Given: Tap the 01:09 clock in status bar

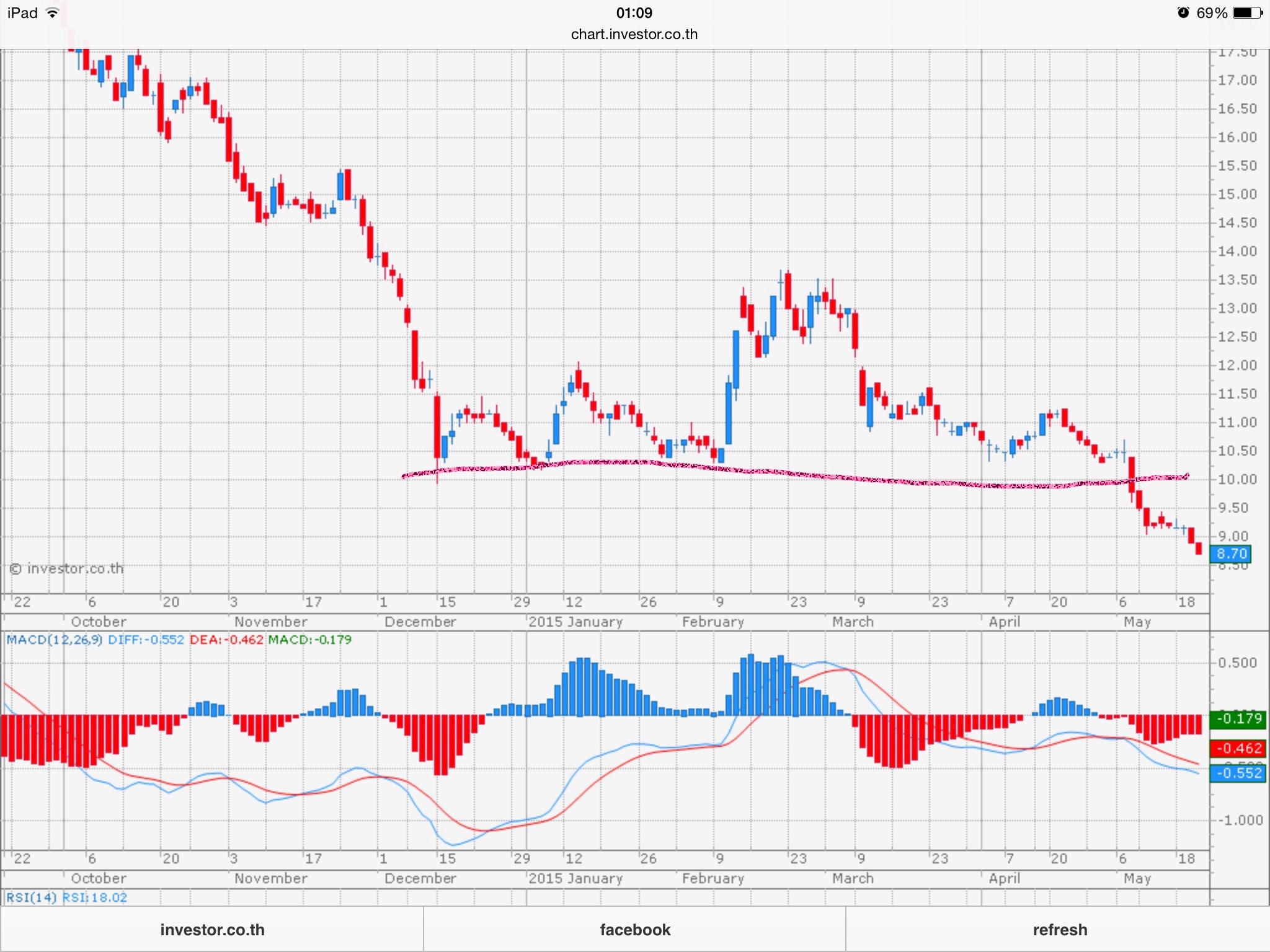Looking at the screenshot, I should pos(634,12).
